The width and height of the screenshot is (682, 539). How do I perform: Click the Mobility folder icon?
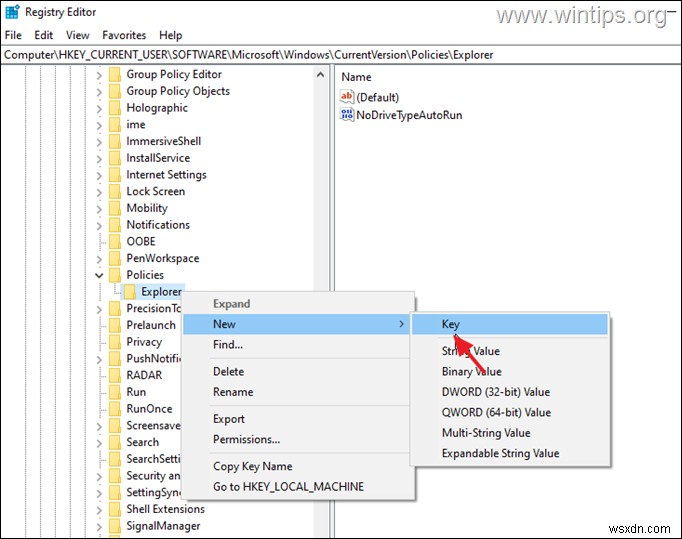pyautogui.click(x=115, y=208)
